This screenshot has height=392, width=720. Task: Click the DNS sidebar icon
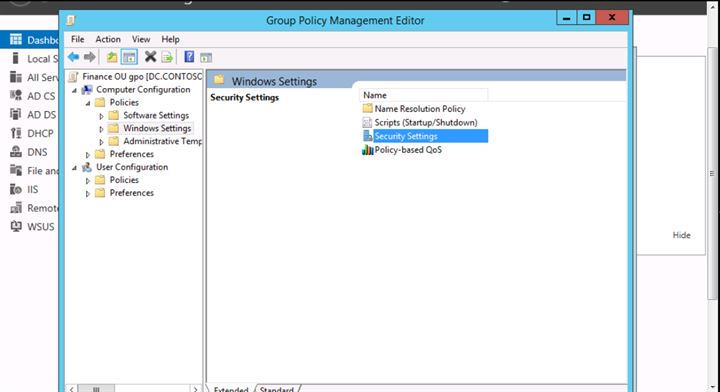[x=16, y=151]
